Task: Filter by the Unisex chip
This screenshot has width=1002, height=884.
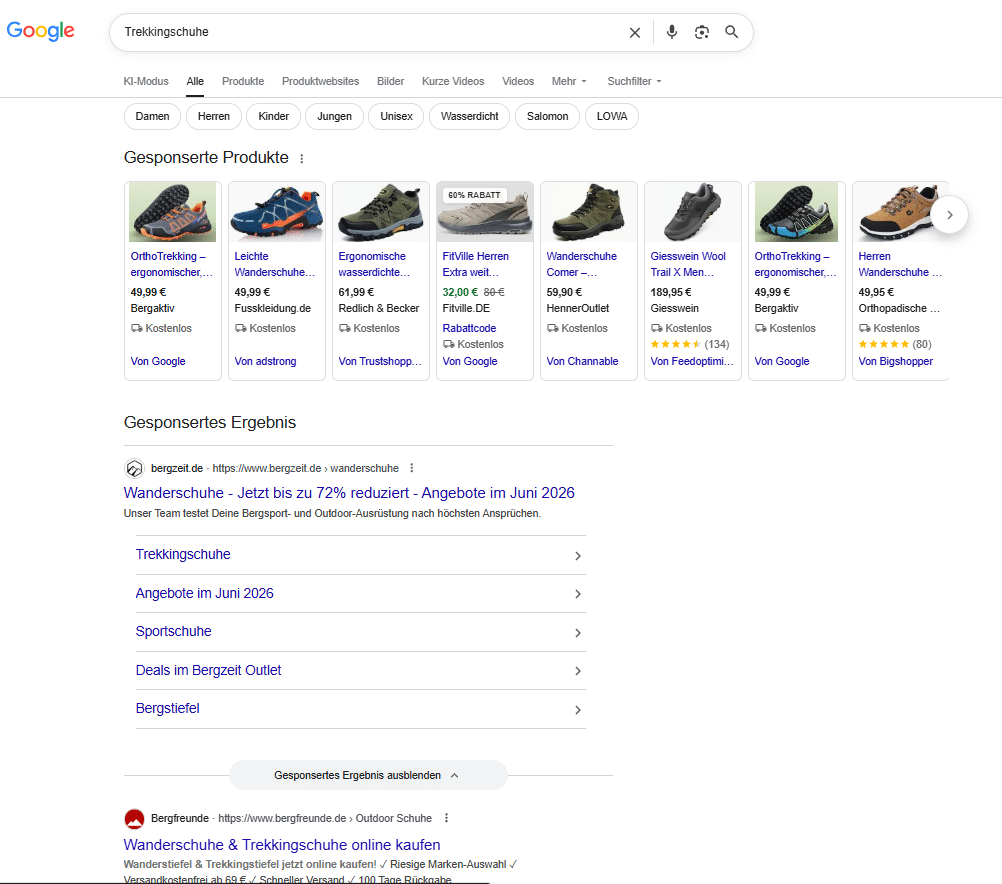Action: click(396, 116)
